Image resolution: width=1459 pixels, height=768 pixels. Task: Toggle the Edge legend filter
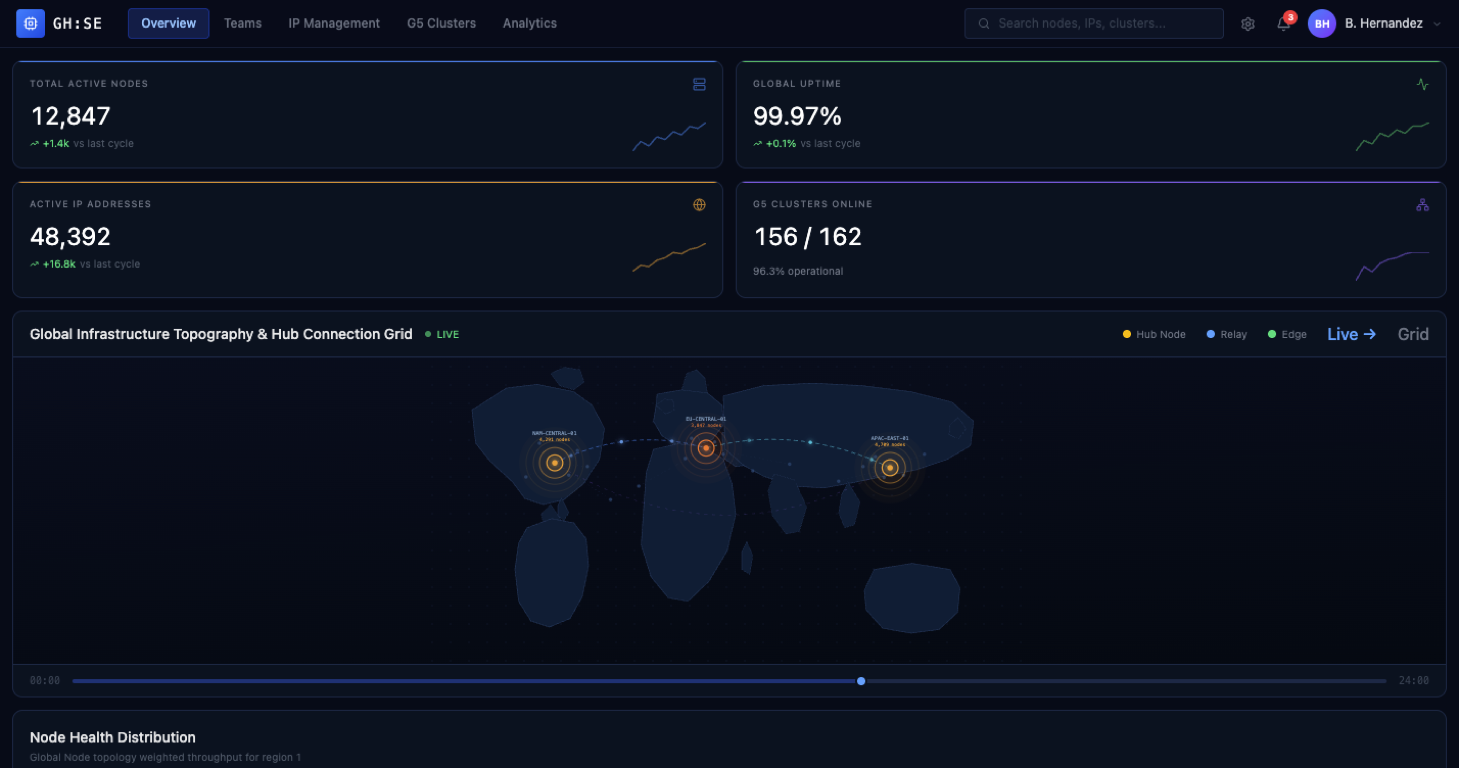[1287, 335]
